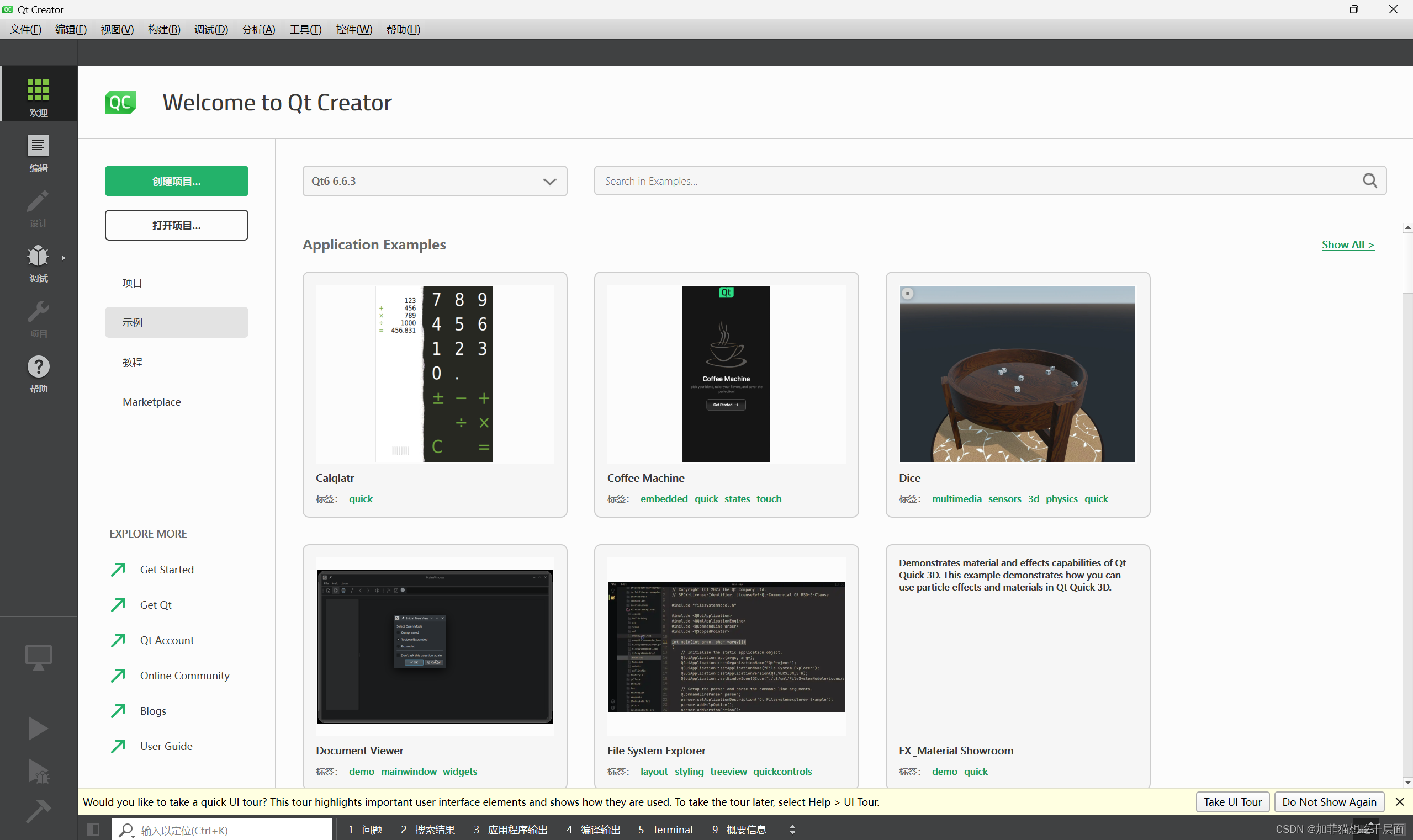This screenshot has height=840, width=1413.
Task: Open the Document Viewer example thumbnail
Action: click(x=435, y=646)
